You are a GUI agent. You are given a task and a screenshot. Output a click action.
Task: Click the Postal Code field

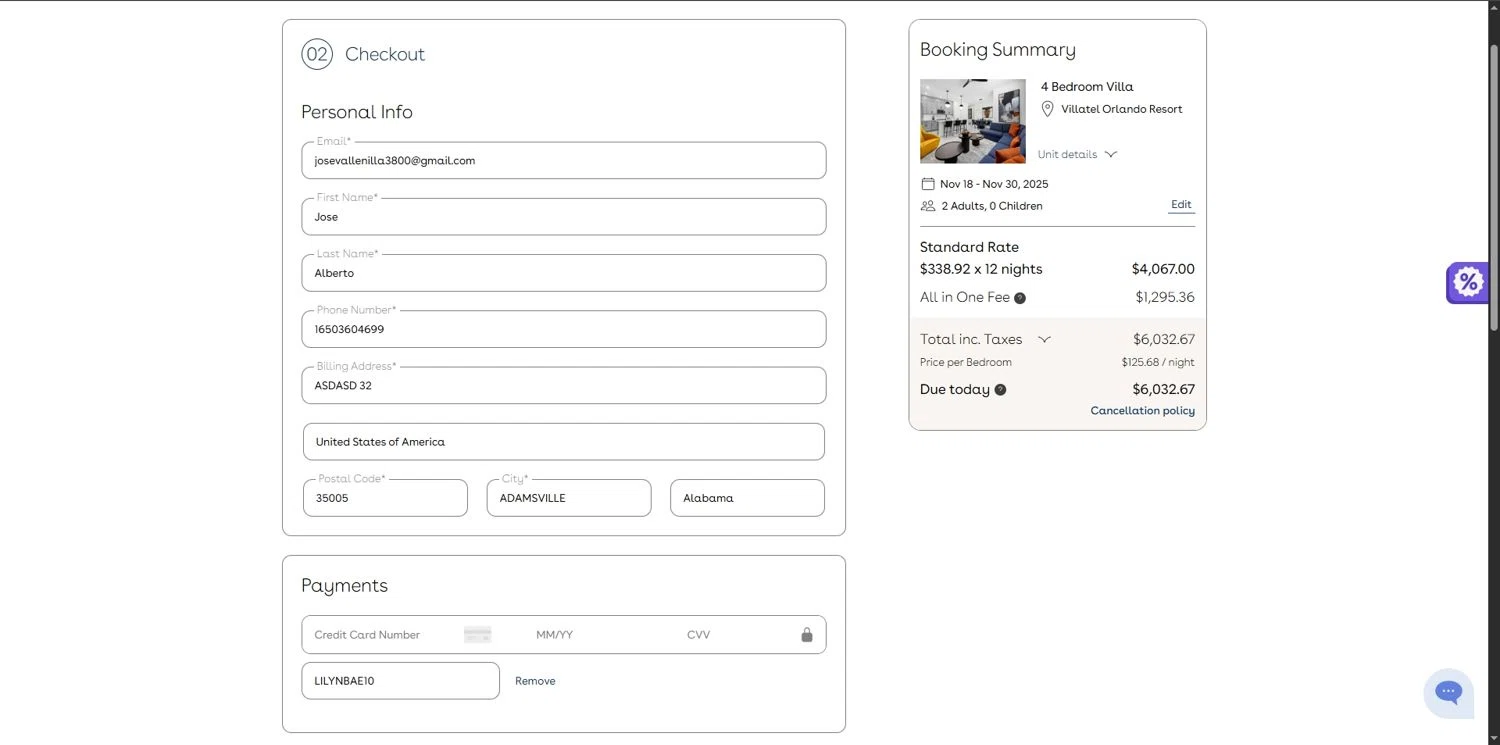(x=385, y=498)
